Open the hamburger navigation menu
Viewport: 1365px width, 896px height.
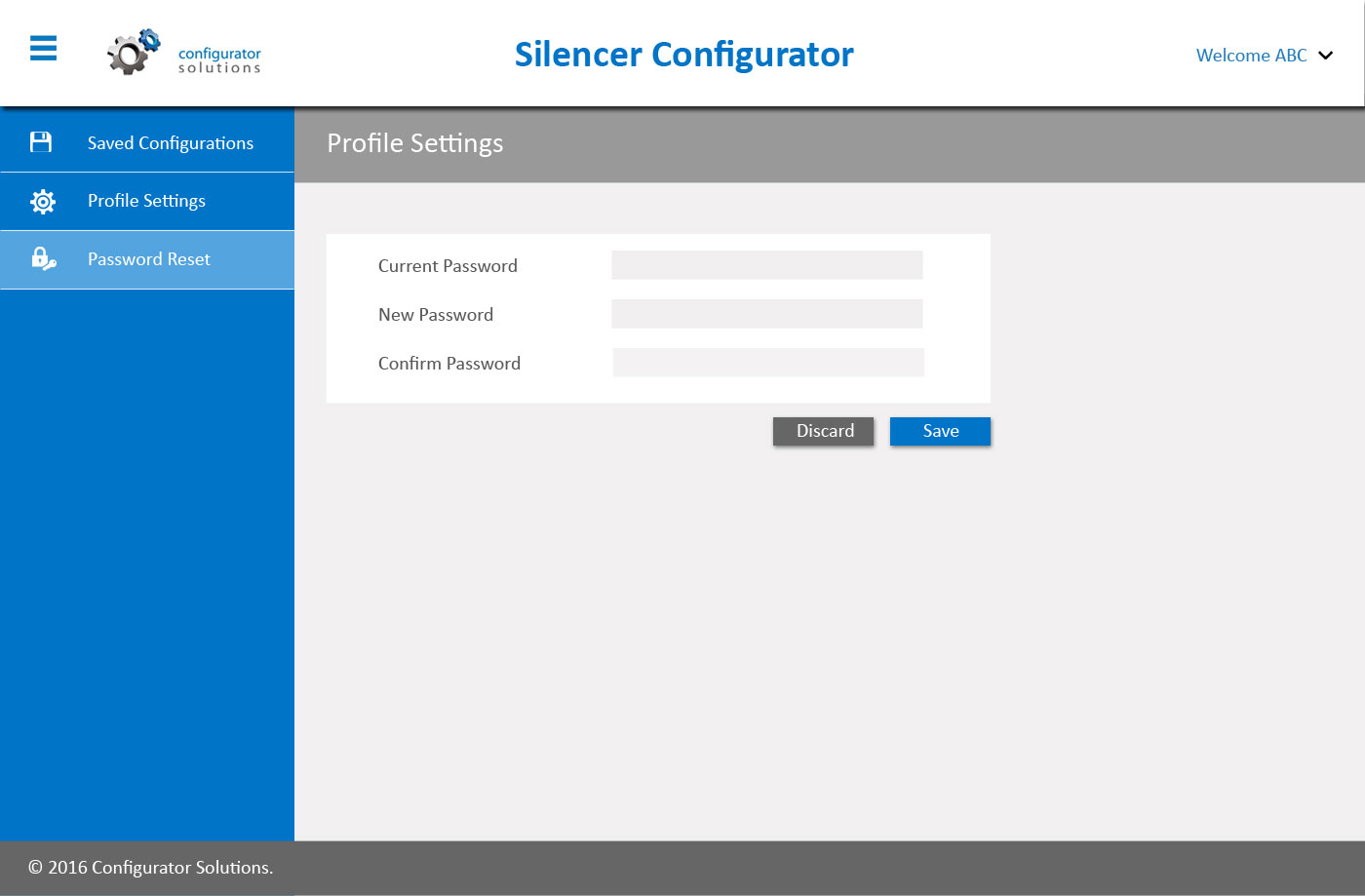coord(43,48)
